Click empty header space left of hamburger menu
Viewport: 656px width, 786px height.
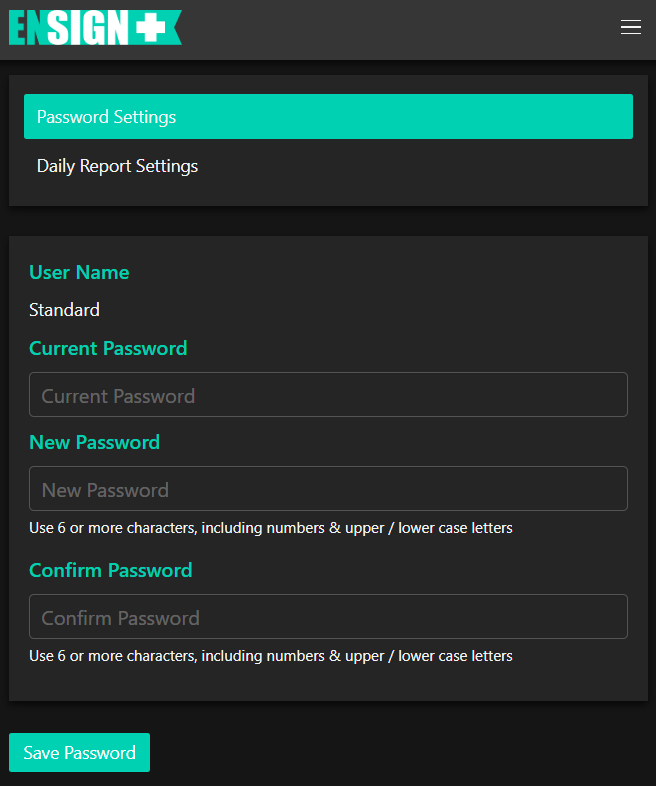coord(400,28)
